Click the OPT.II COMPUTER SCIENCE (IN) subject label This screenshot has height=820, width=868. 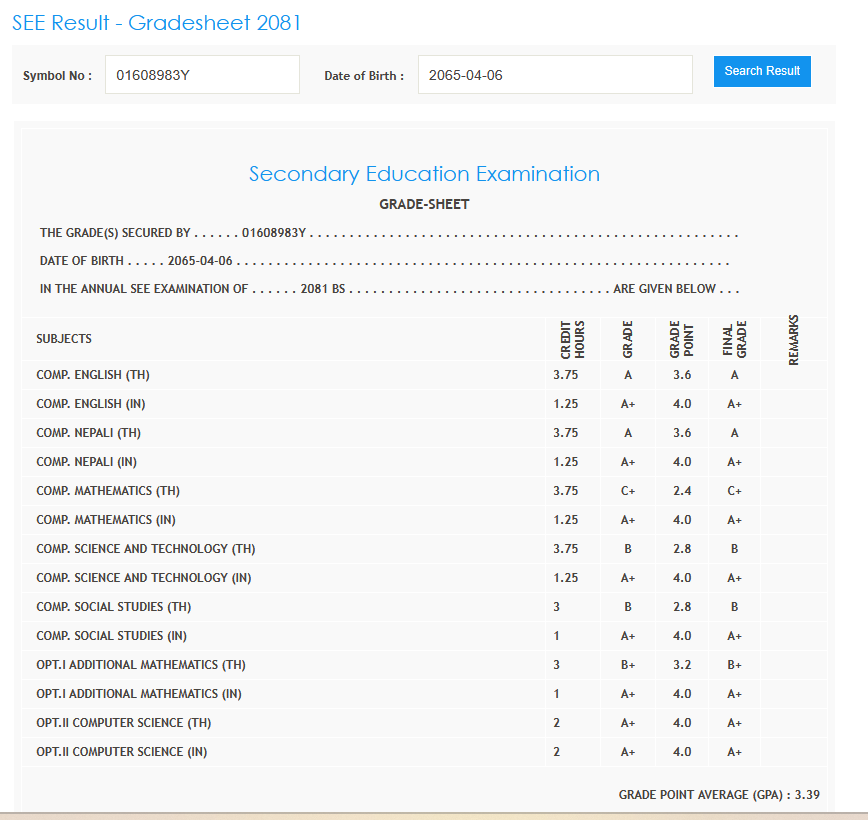coord(122,752)
